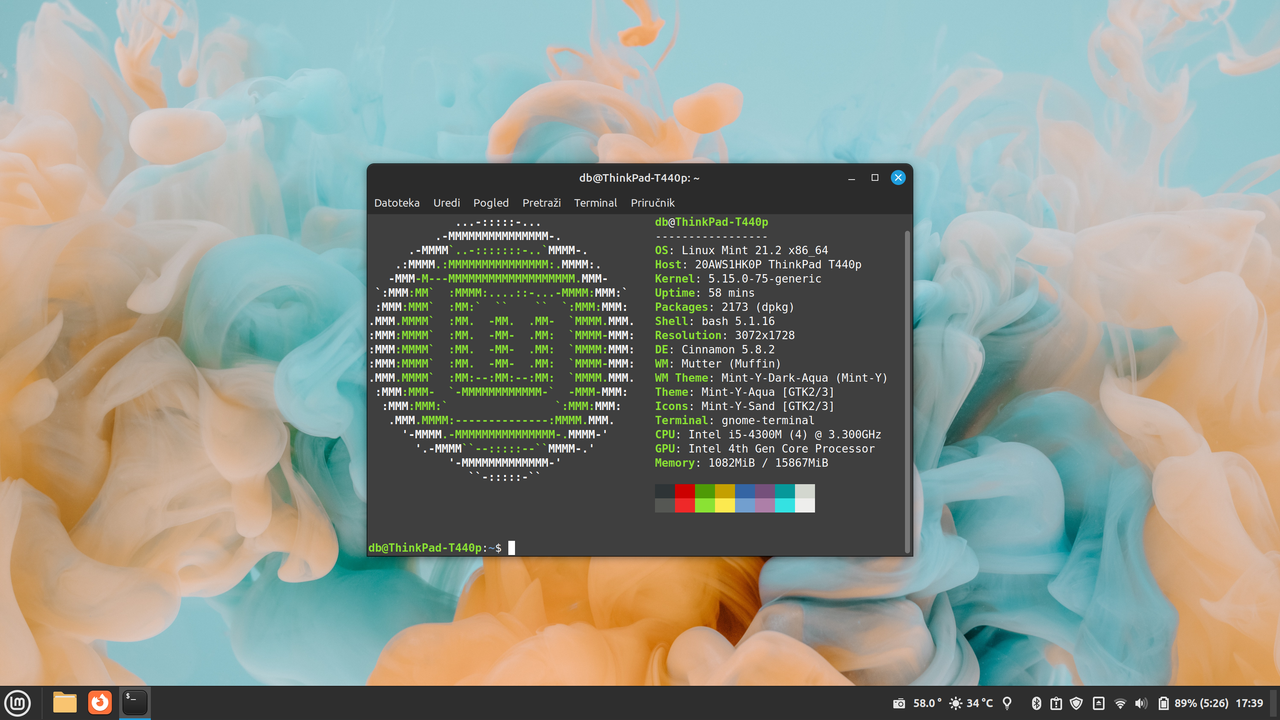Click the bright yellow color block
Viewport: 1280px width, 720px height.
tap(725, 505)
